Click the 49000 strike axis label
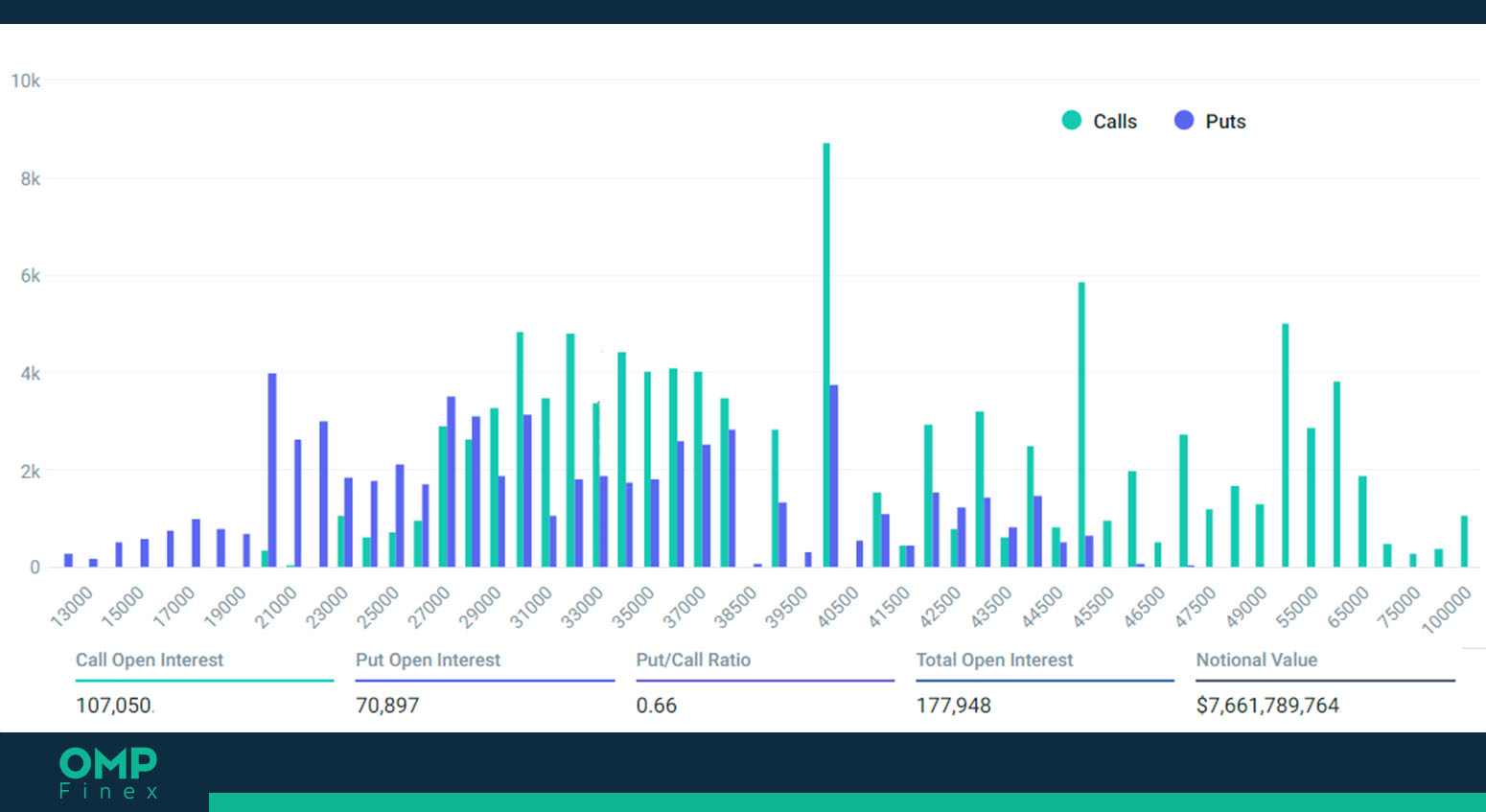Image resolution: width=1486 pixels, height=812 pixels. 1246,607
